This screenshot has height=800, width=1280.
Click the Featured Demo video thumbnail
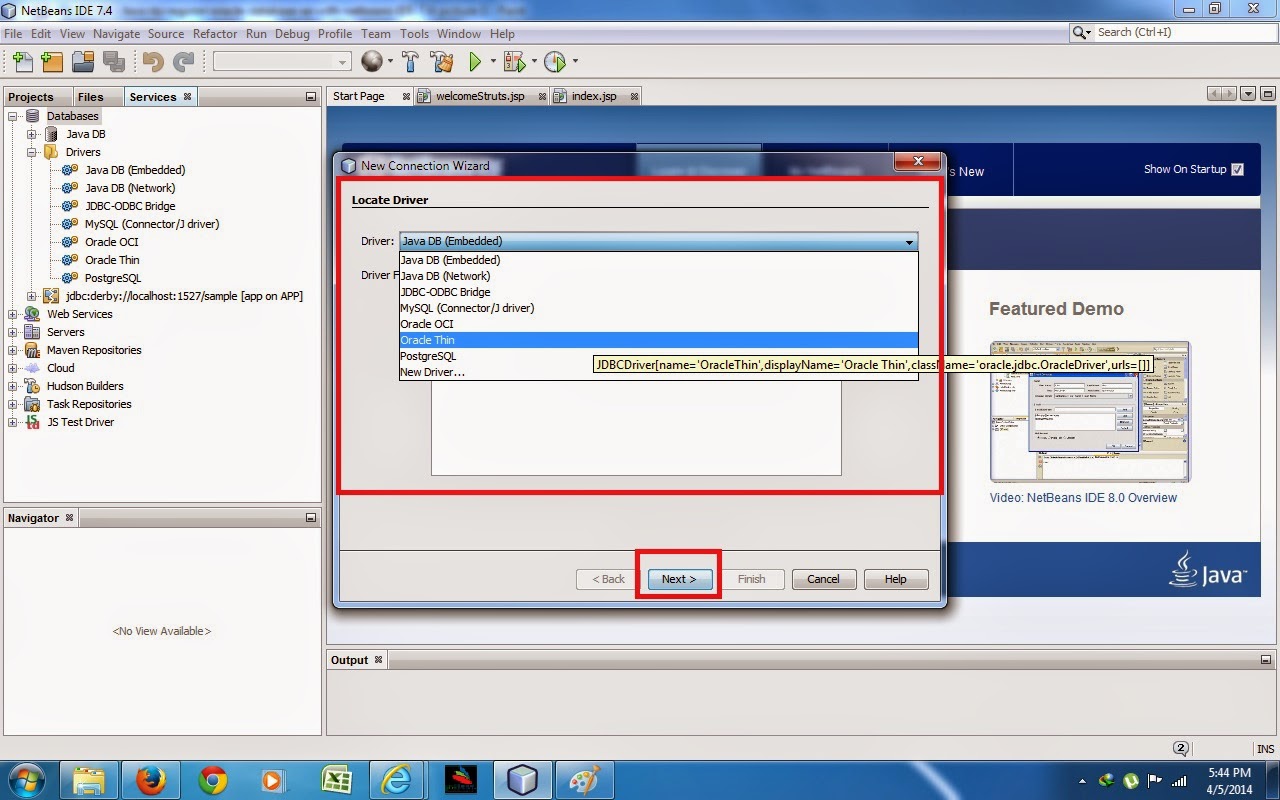1089,411
